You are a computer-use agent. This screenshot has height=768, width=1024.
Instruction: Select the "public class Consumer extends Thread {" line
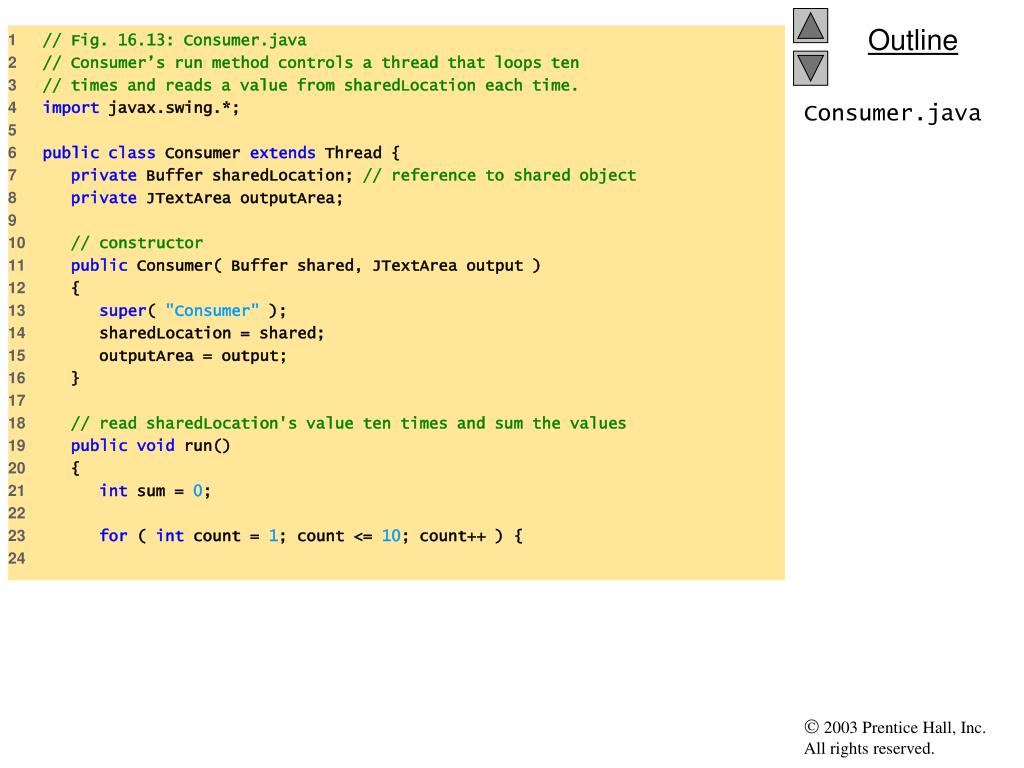click(221, 153)
